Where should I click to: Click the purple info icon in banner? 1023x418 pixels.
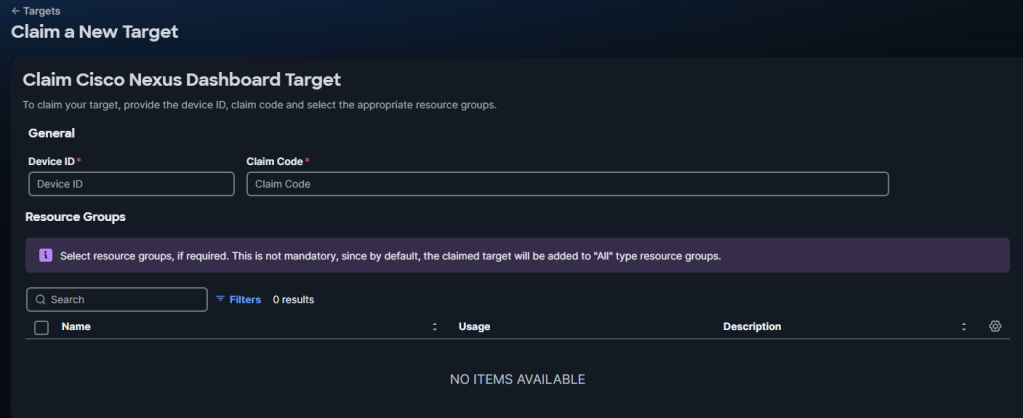click(x=46, y=255)
